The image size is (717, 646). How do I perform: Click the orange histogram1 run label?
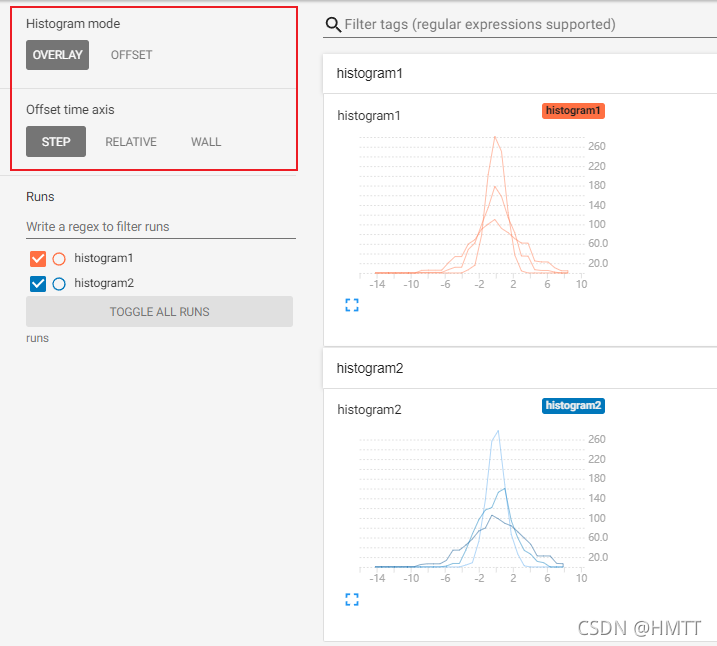click(x=573, y=111)
